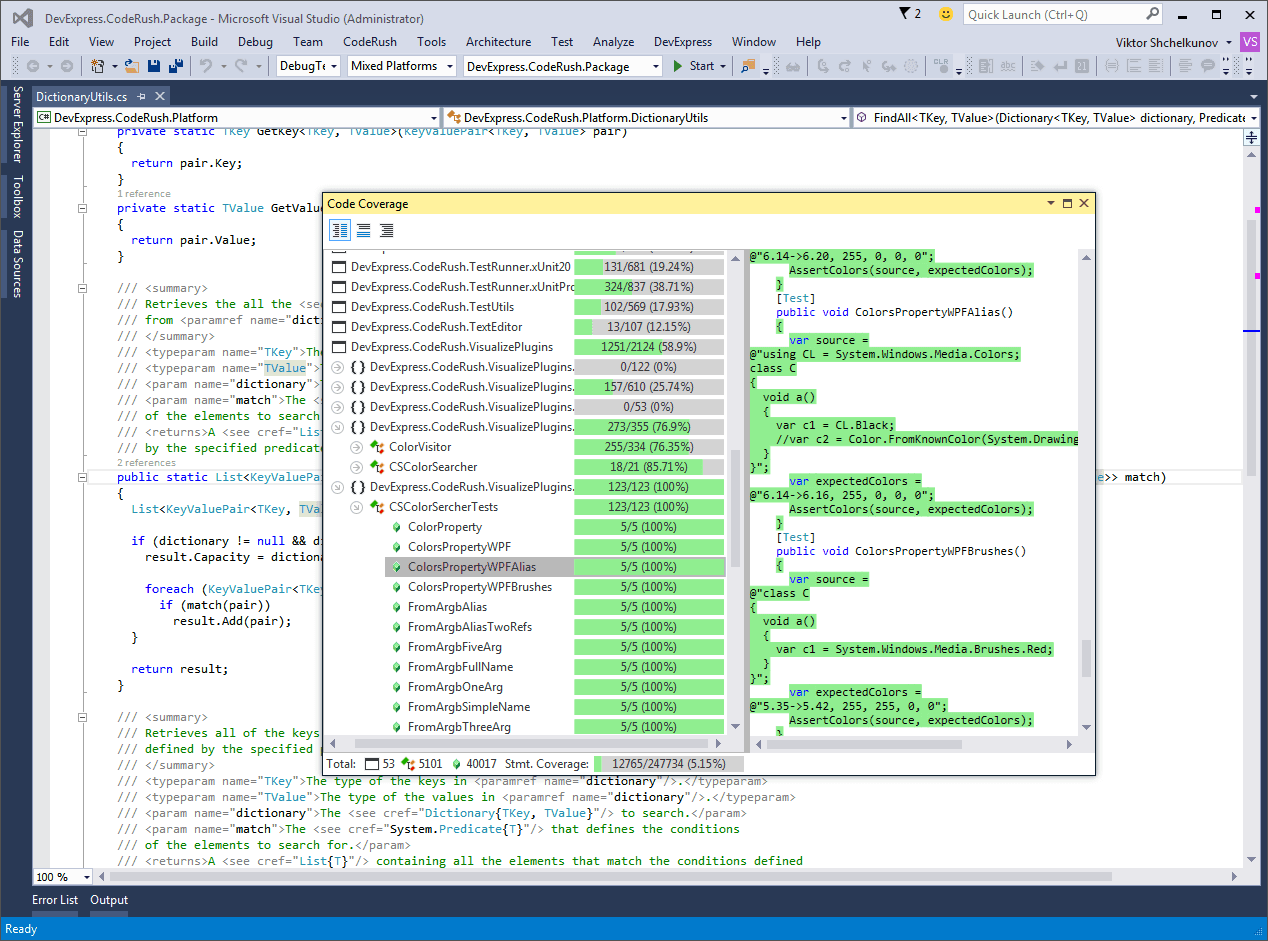Open the Debug menu
Screen dimensions: 1268x941
tap(255, 41)
